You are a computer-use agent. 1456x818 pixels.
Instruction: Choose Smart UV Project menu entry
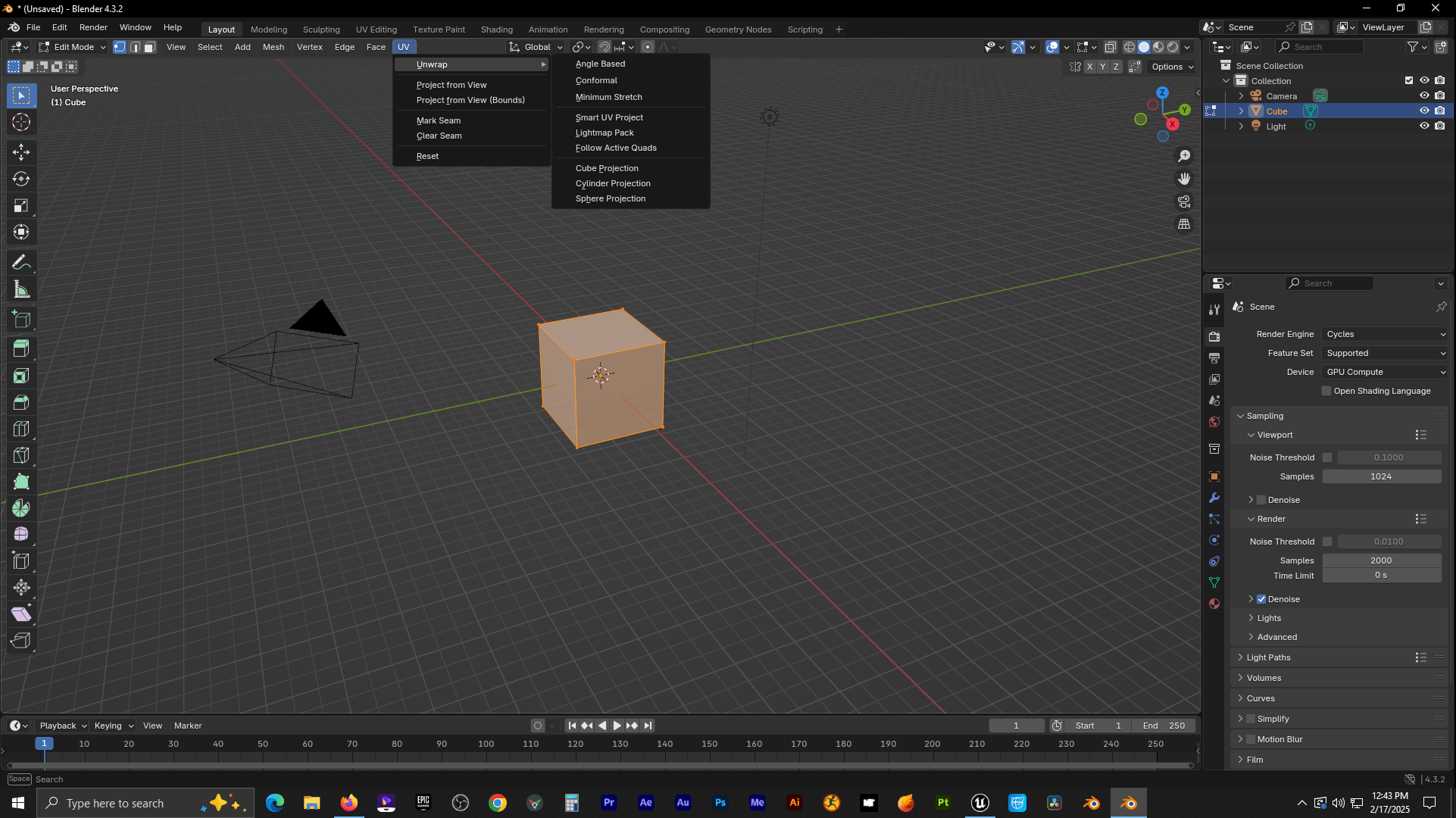pyautogui.click(x=609, y=117)
